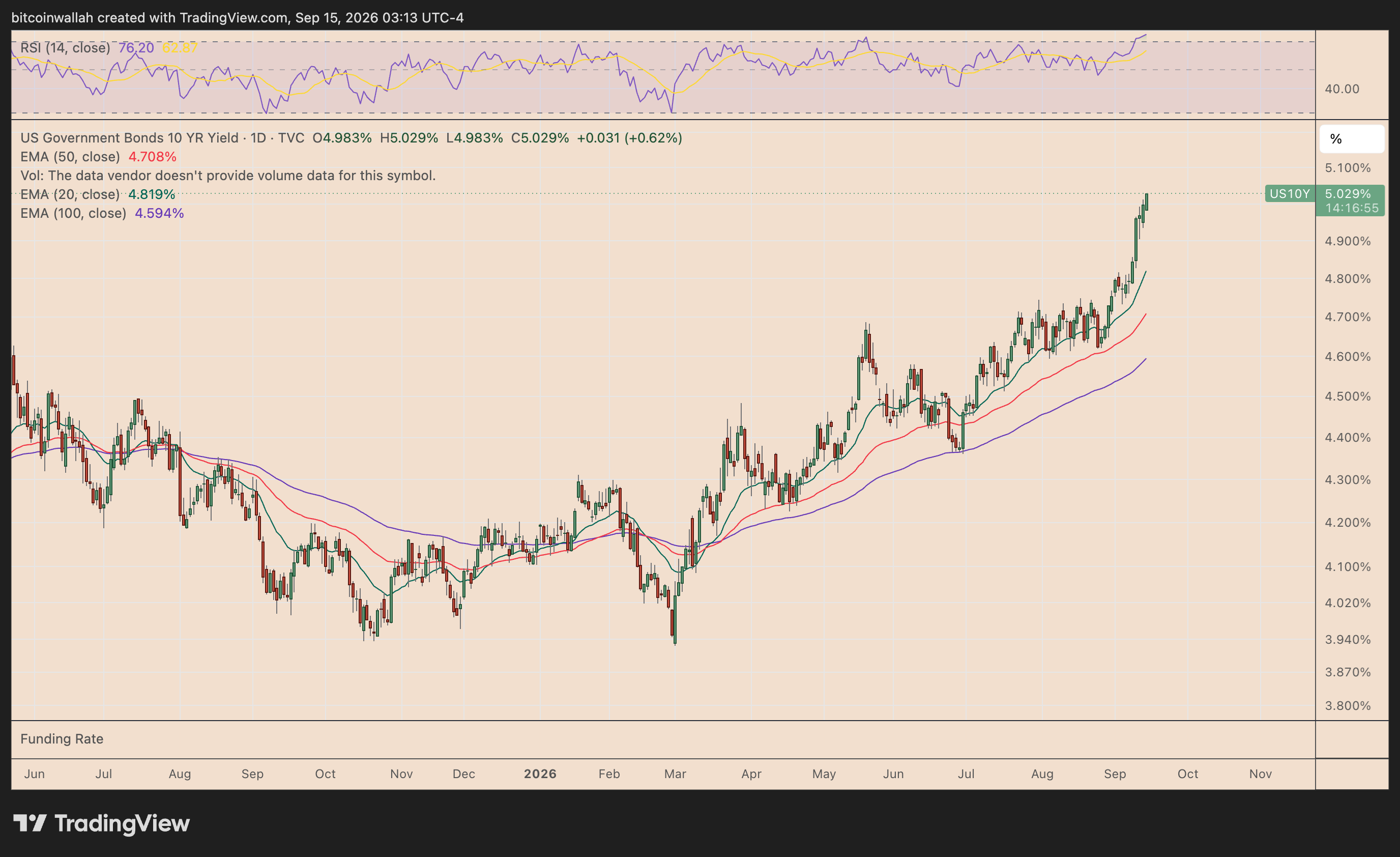Screen dimensions: 1400x857
Task: Select the RSI (14, close) legend
Action: coord(65,47)
